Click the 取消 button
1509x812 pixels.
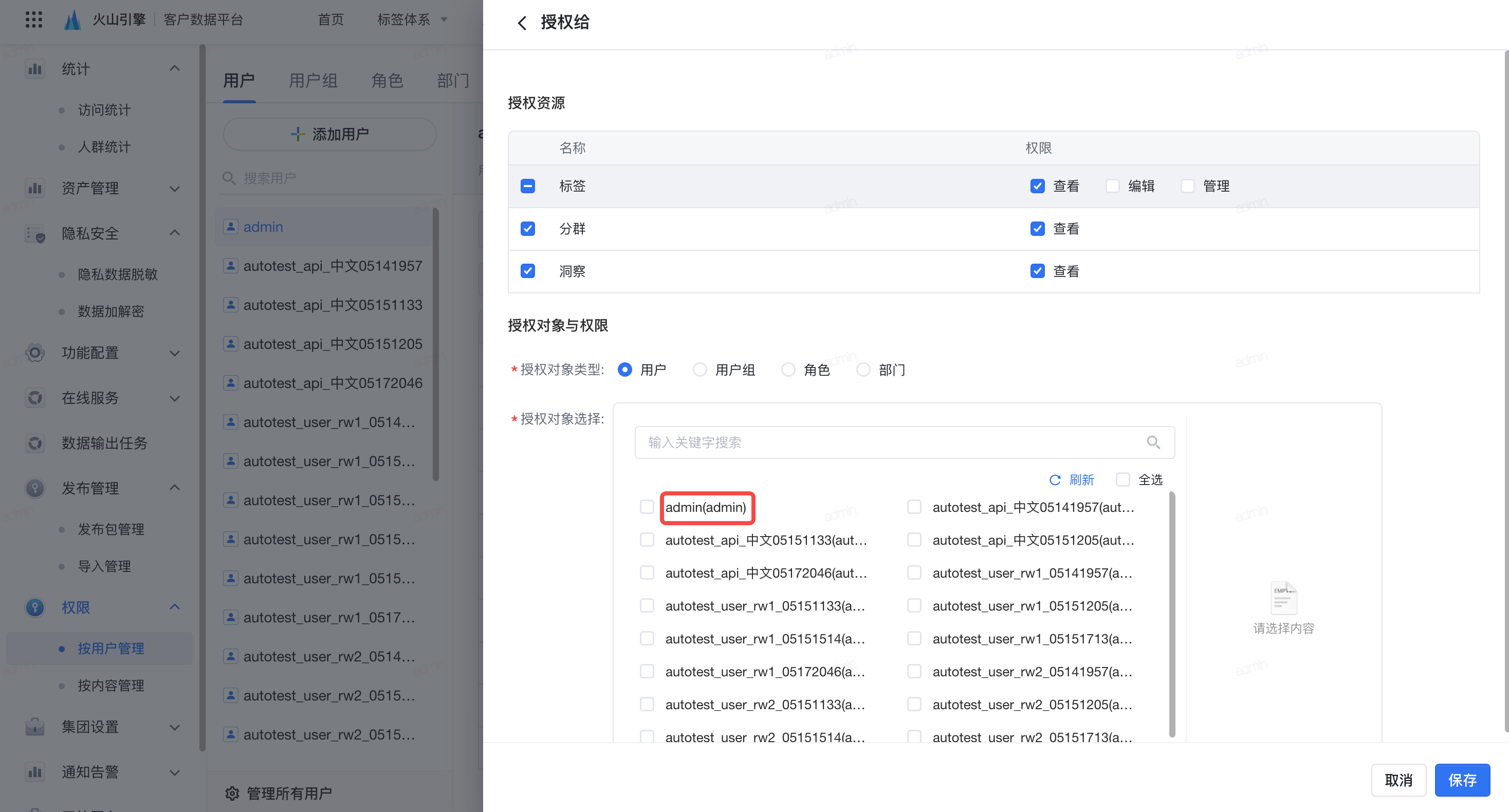[x=1398, y=780]
